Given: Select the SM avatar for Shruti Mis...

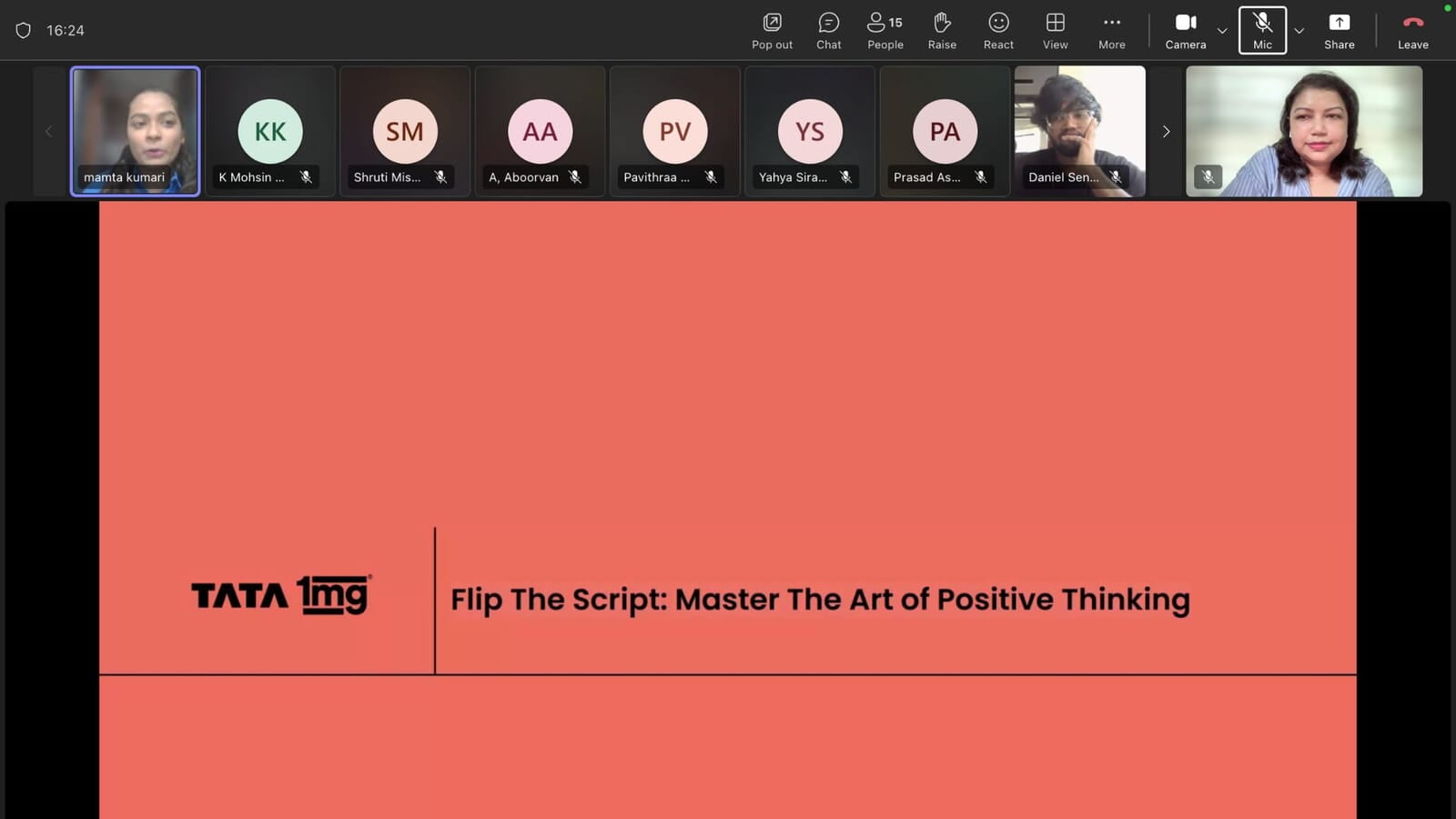Looking at the screenshot, I should point(405,131).
